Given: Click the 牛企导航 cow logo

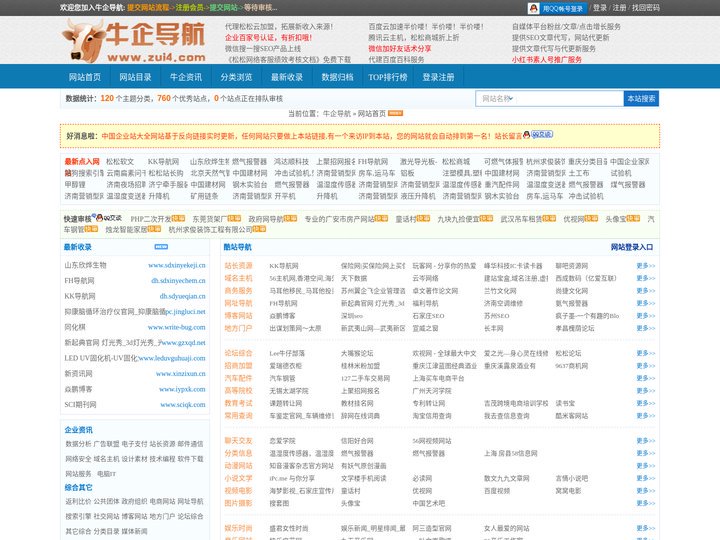Looking at the screenshot, I should 133,41.
